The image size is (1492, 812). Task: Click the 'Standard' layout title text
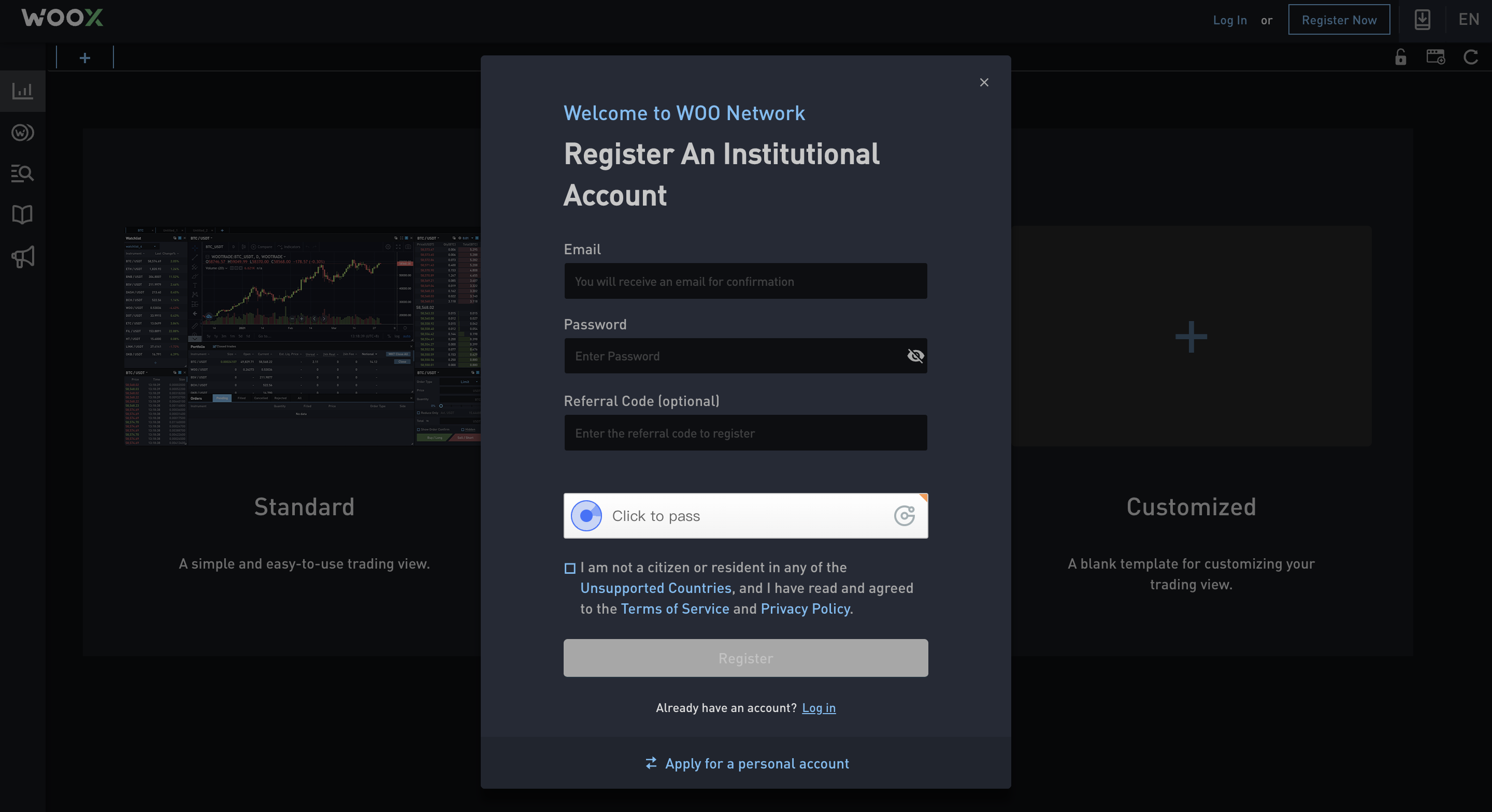click(x=304, y=507)
